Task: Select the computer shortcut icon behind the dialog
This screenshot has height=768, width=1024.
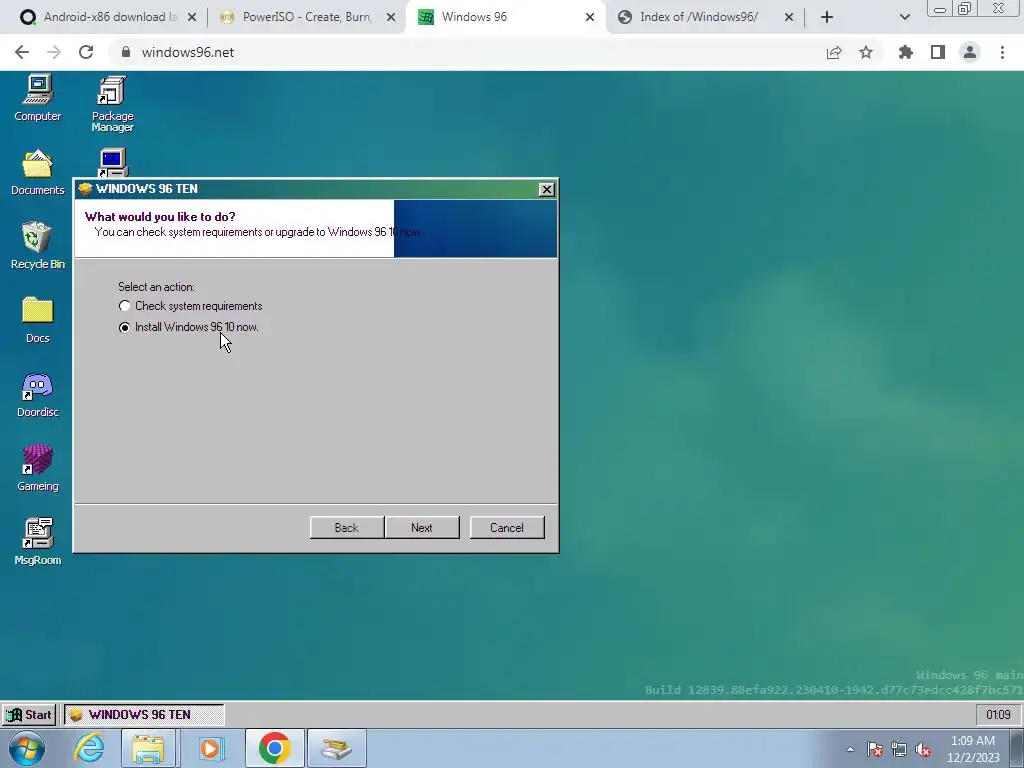Action: (112, 163)
